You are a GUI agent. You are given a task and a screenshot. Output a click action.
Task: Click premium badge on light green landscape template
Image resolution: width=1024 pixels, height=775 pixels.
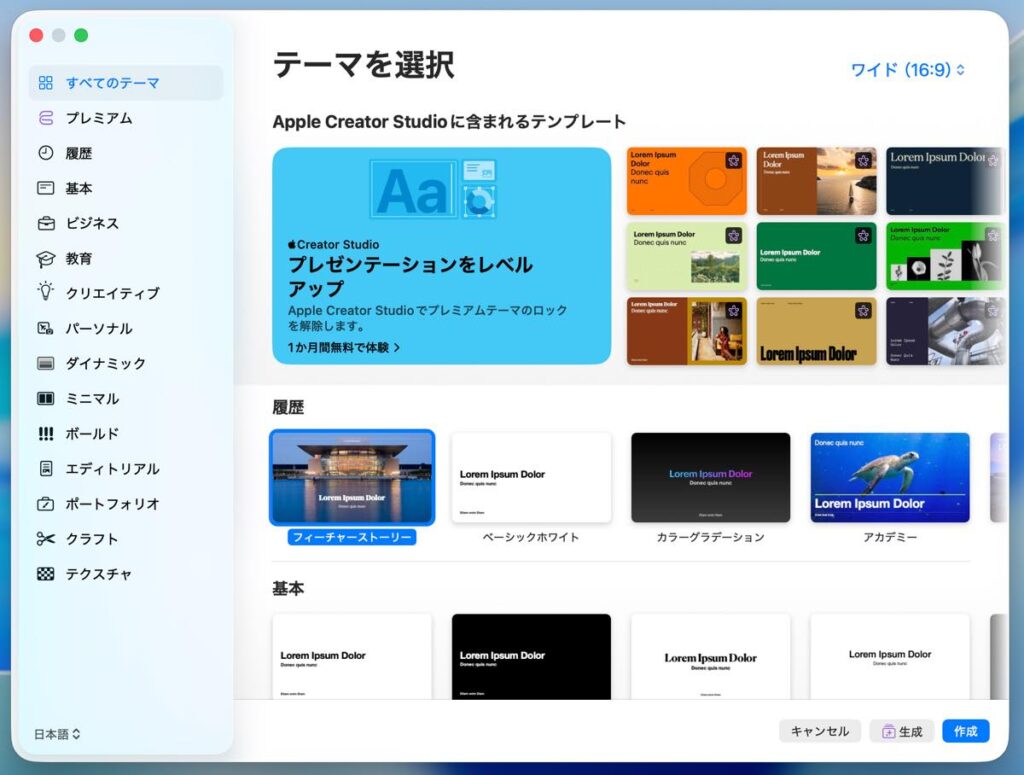coord(733,236)
